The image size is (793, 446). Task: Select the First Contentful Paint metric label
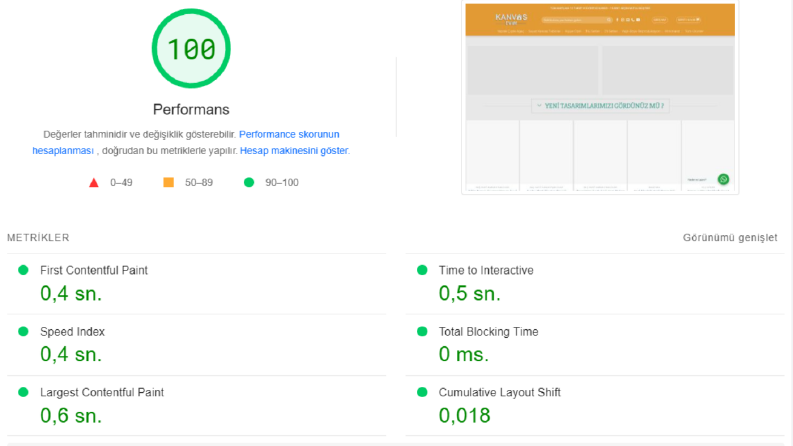94,271
